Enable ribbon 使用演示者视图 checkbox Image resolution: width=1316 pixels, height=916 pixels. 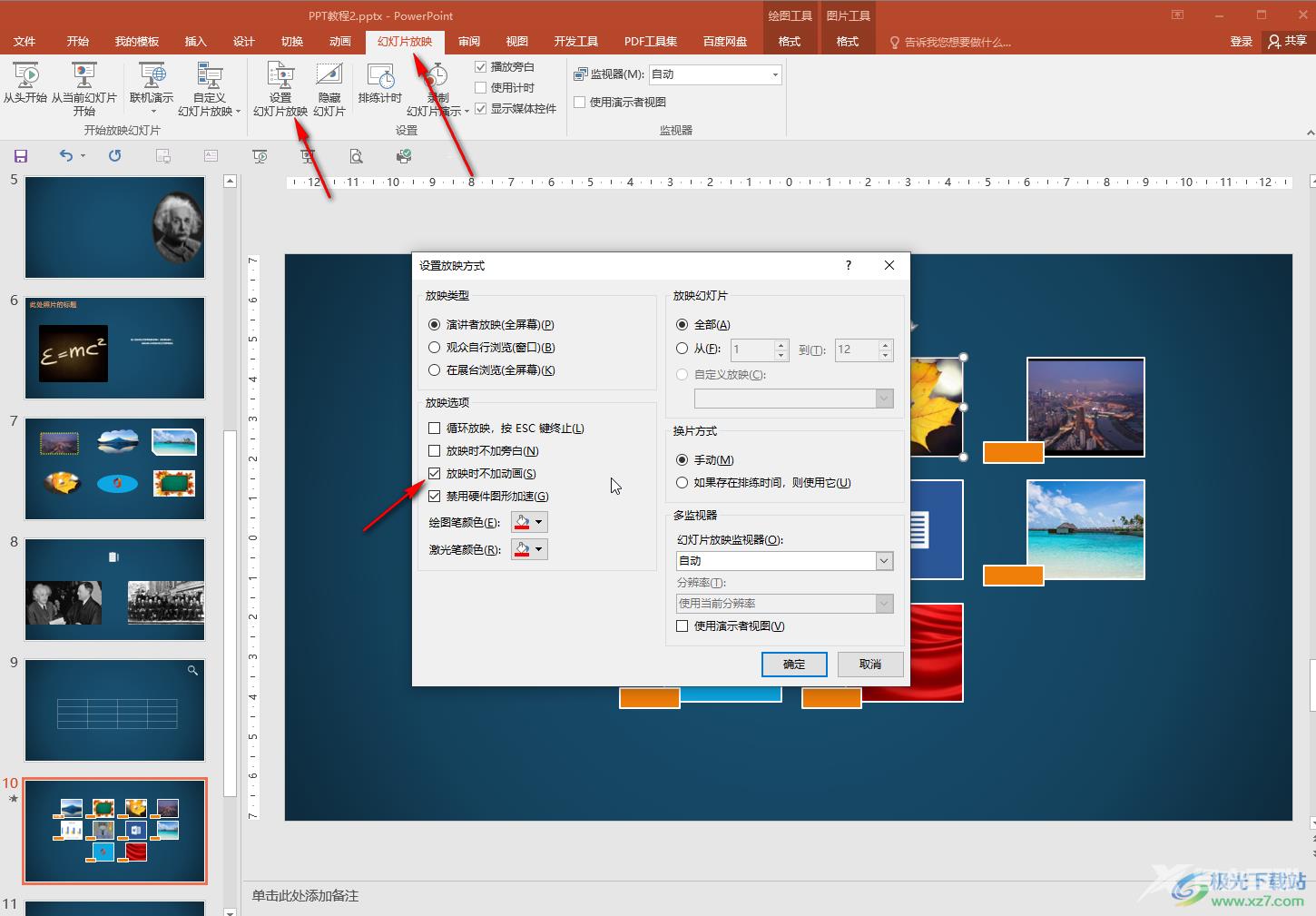[579, 102]
